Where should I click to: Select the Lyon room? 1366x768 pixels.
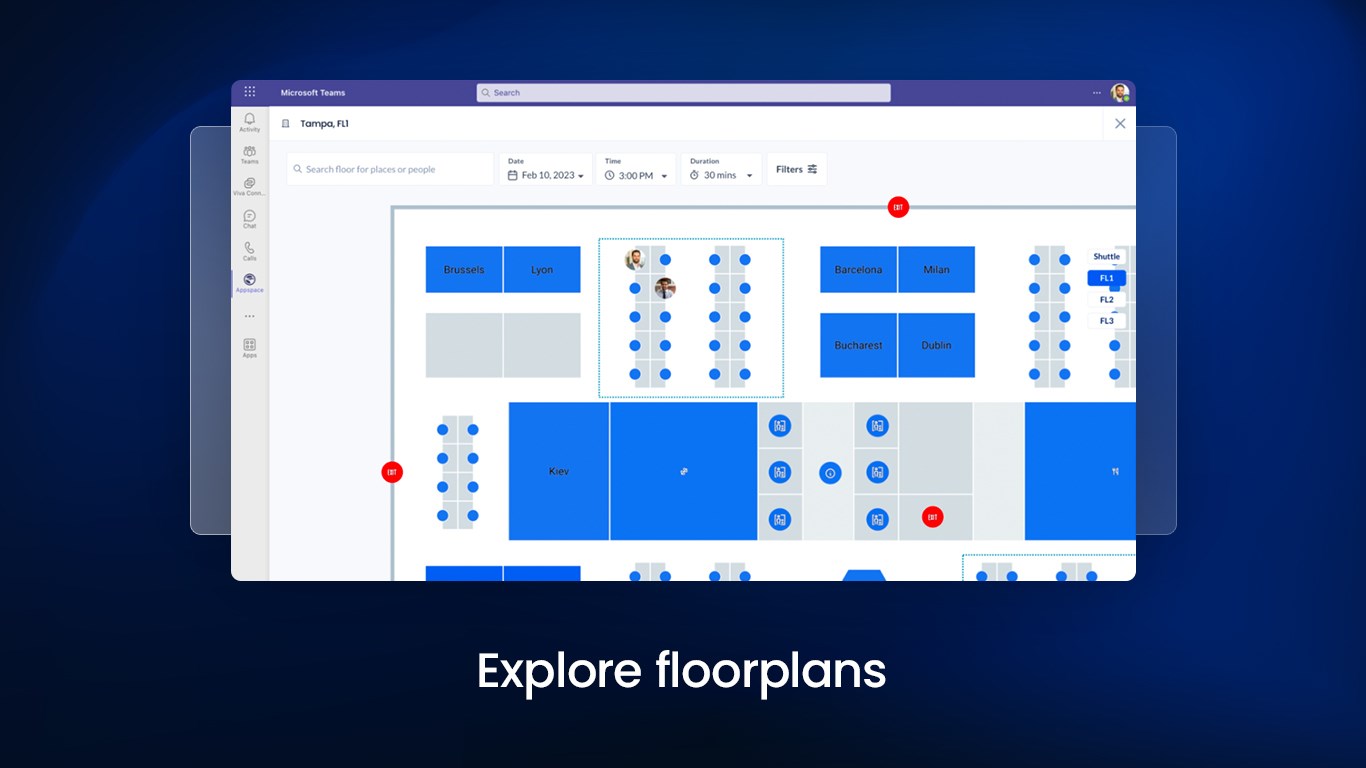pyautogui.click(x=542, y=270)
